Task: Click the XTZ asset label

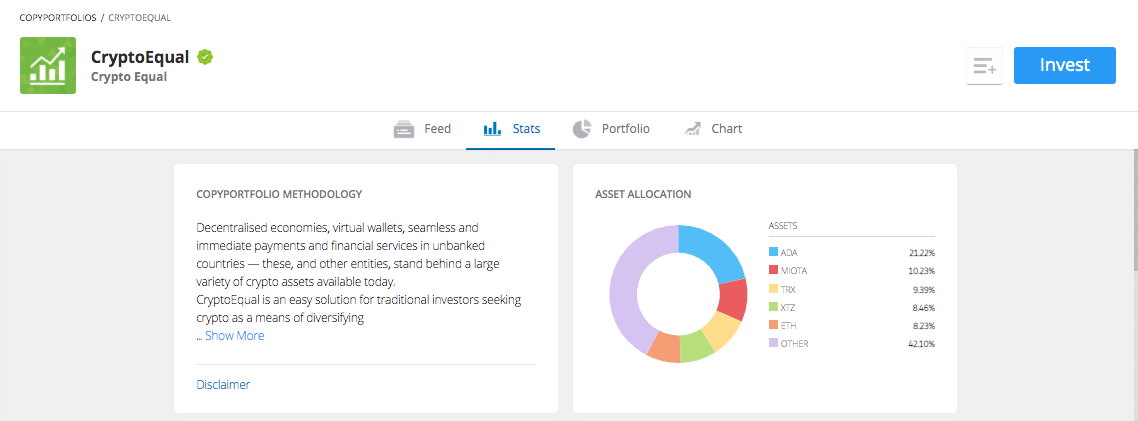Action: click(787, 307)
